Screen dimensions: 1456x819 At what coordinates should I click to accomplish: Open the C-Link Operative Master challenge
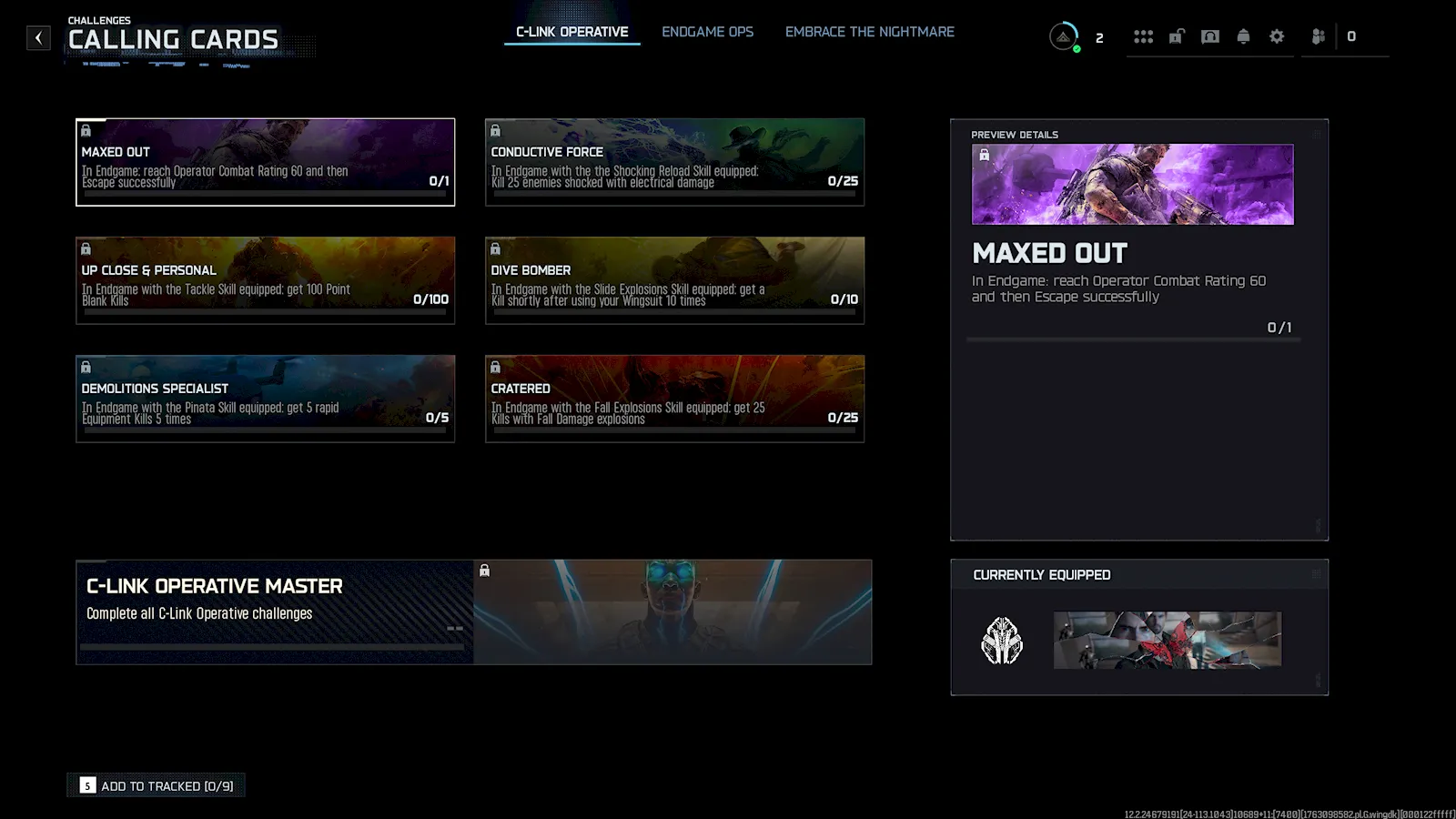(473, 612)
